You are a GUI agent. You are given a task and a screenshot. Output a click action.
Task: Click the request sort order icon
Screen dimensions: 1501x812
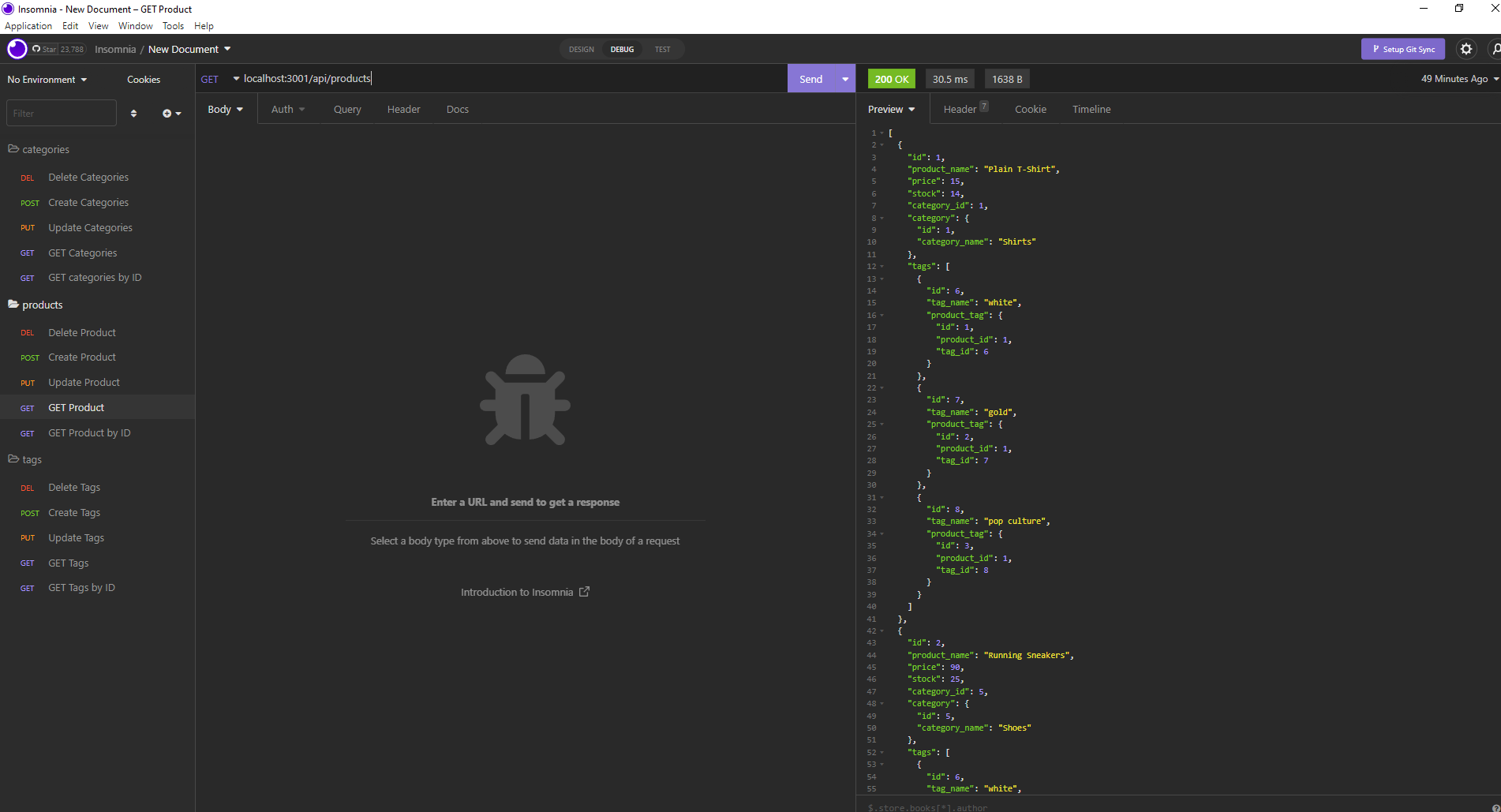pos(133,113)
